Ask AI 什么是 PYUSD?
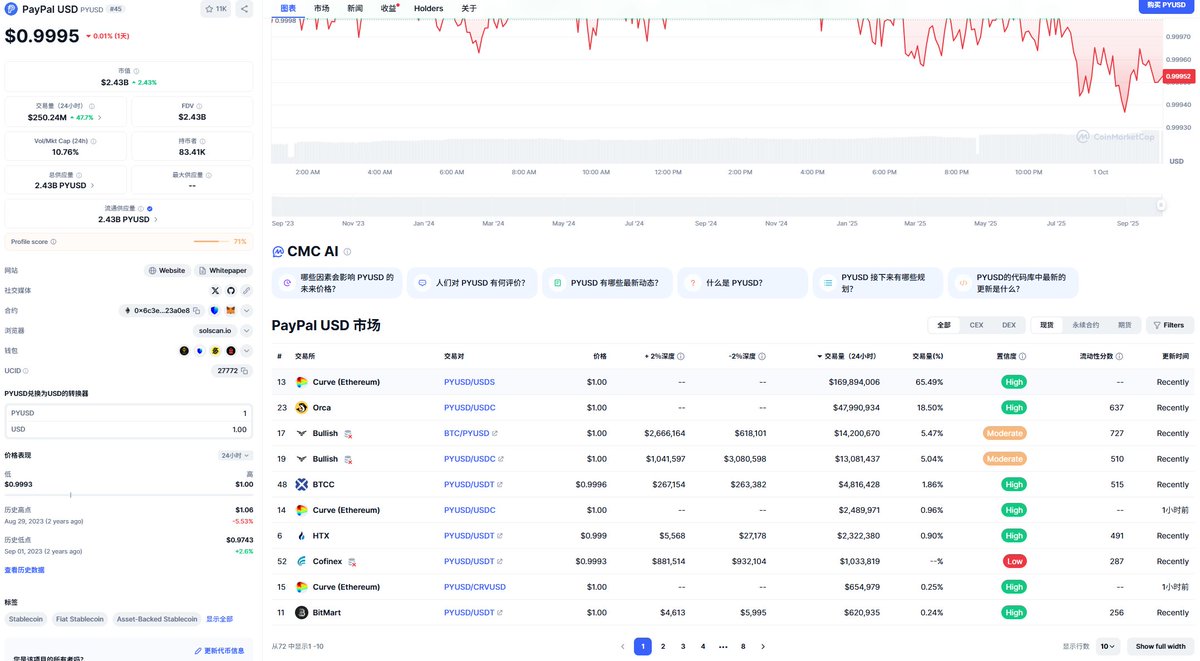 pyautogui.click(x=742, y=283)
